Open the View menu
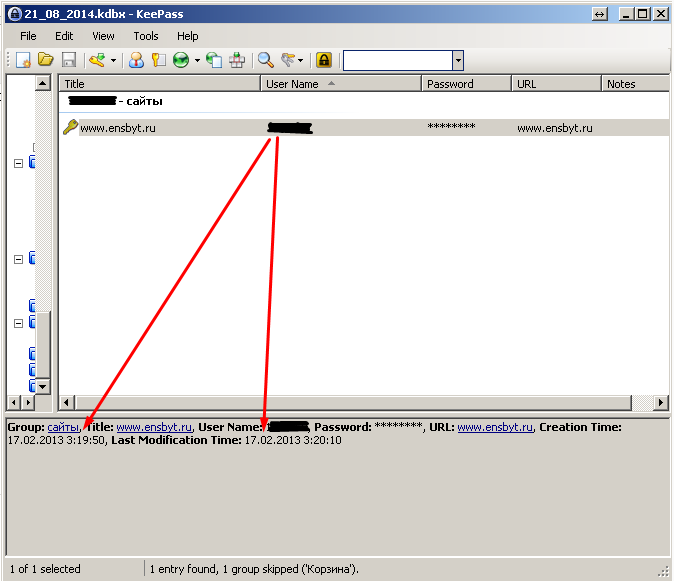674x581 pixels. (103, 36)
